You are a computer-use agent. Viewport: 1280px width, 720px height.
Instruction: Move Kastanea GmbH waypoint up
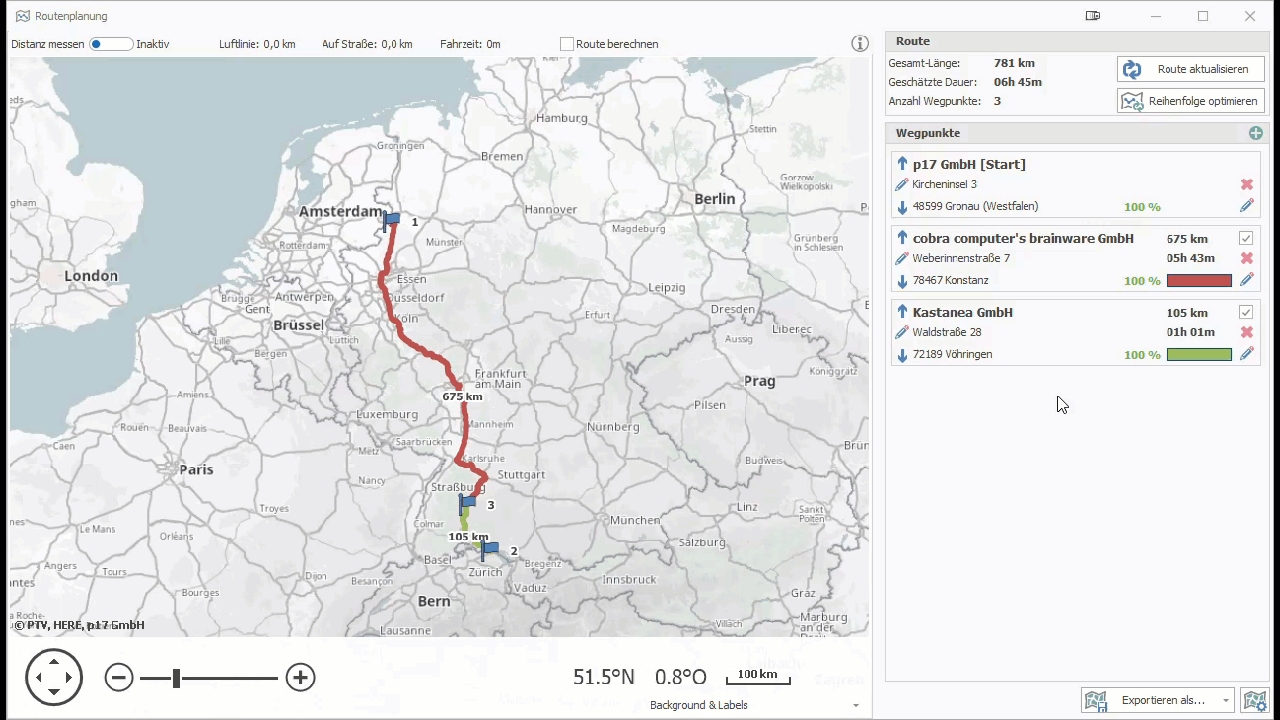(902, 312)
